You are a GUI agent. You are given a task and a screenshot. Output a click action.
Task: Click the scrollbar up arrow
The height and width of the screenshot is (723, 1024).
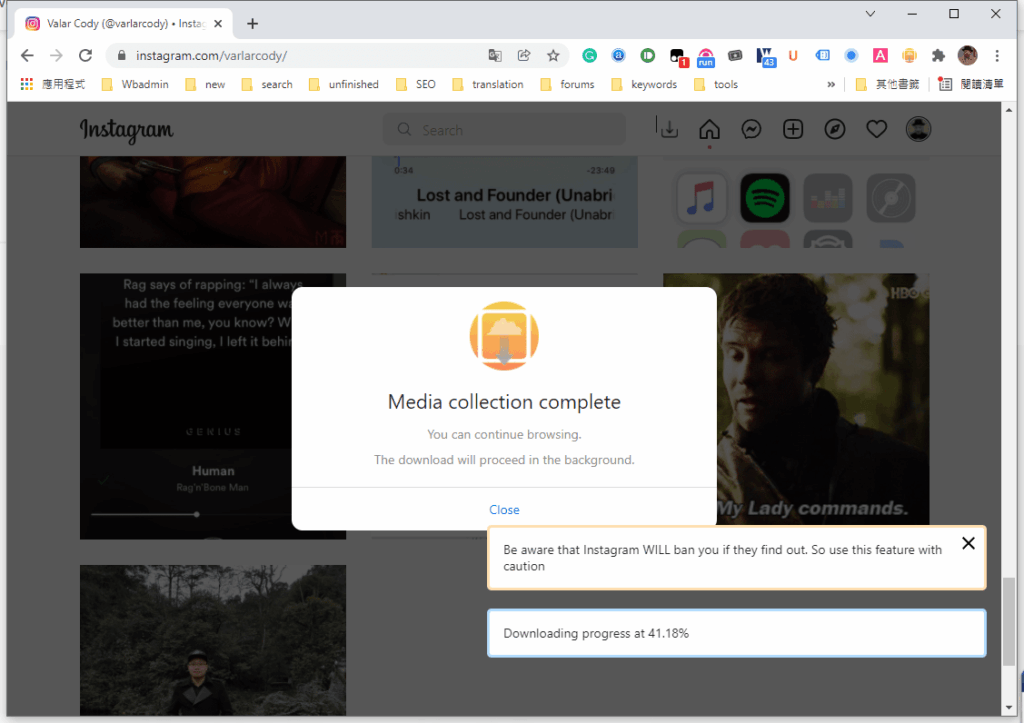[1009, 110]
